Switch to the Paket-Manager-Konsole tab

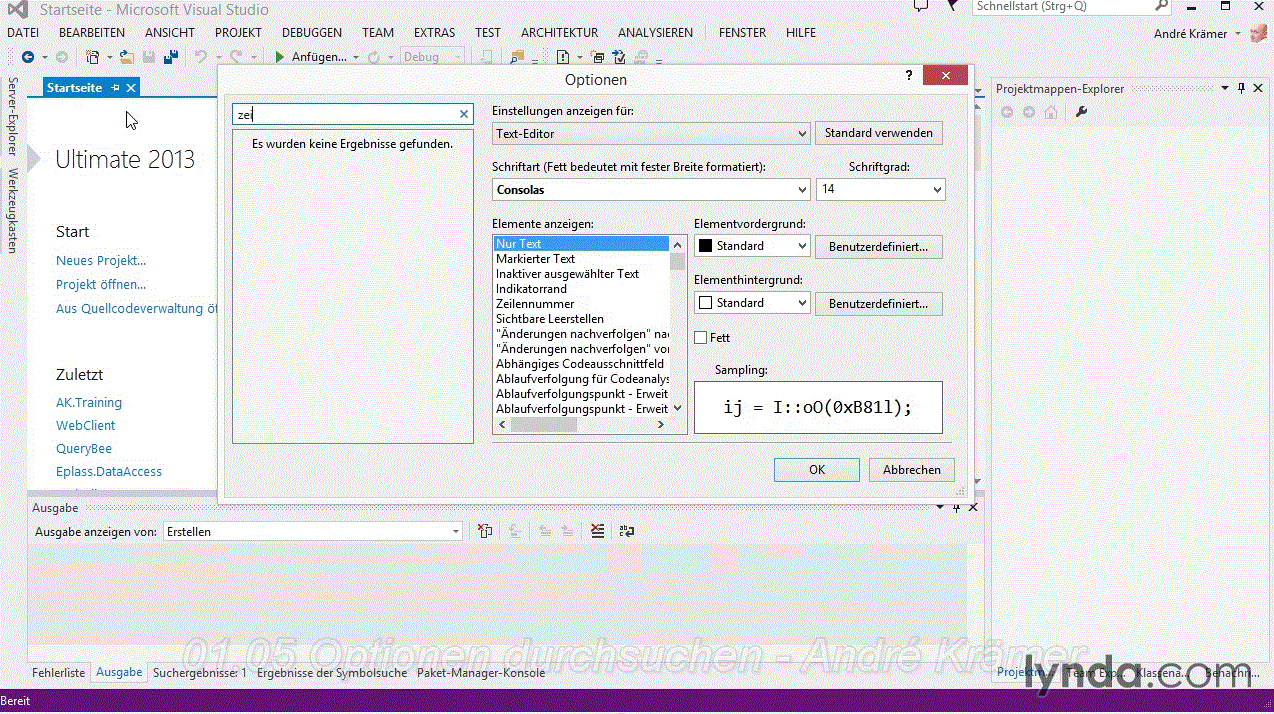pos(481,673)
